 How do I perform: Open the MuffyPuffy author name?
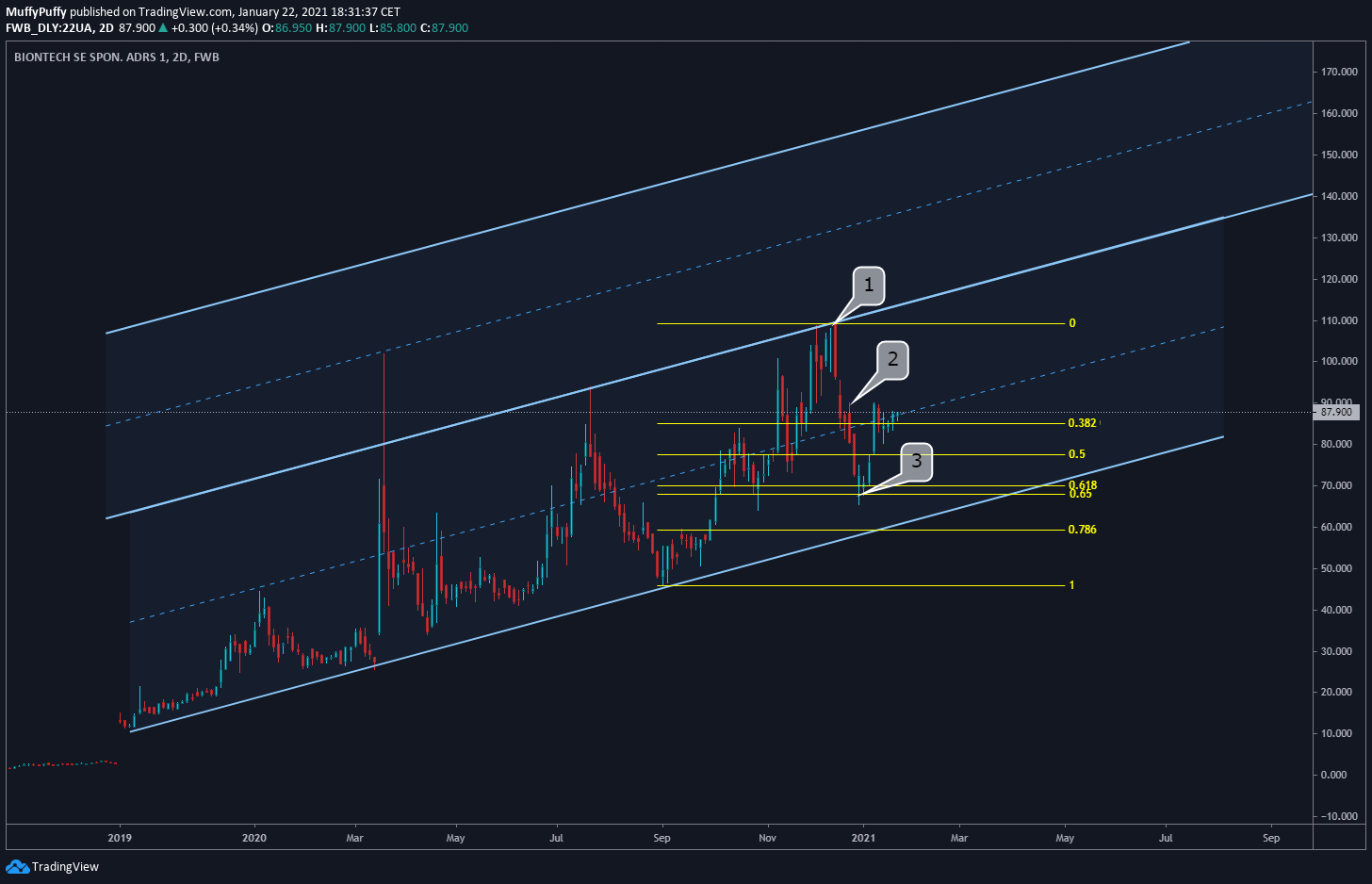click(x=36, y=12)
